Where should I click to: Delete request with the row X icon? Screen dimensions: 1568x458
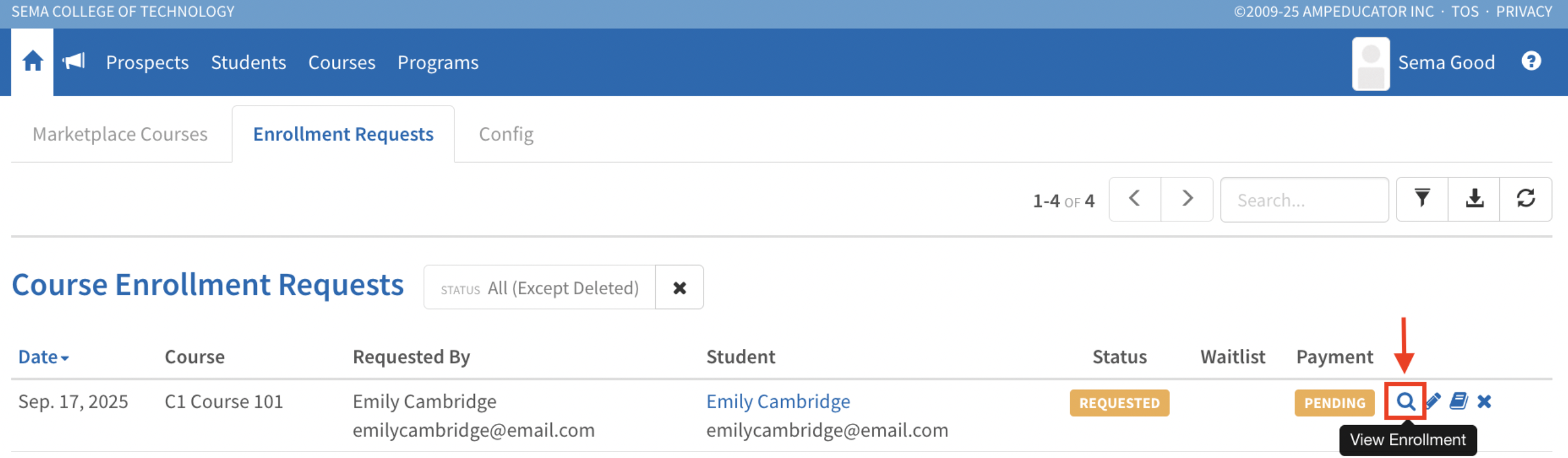point(1484,402)
